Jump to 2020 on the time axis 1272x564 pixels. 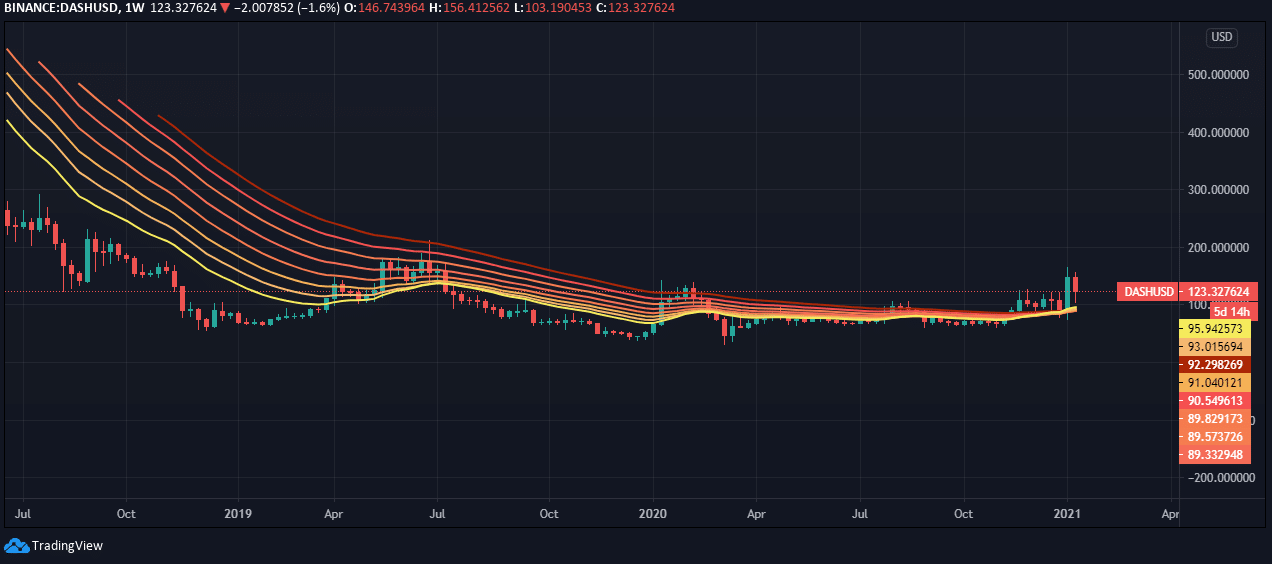coord(652,514)
